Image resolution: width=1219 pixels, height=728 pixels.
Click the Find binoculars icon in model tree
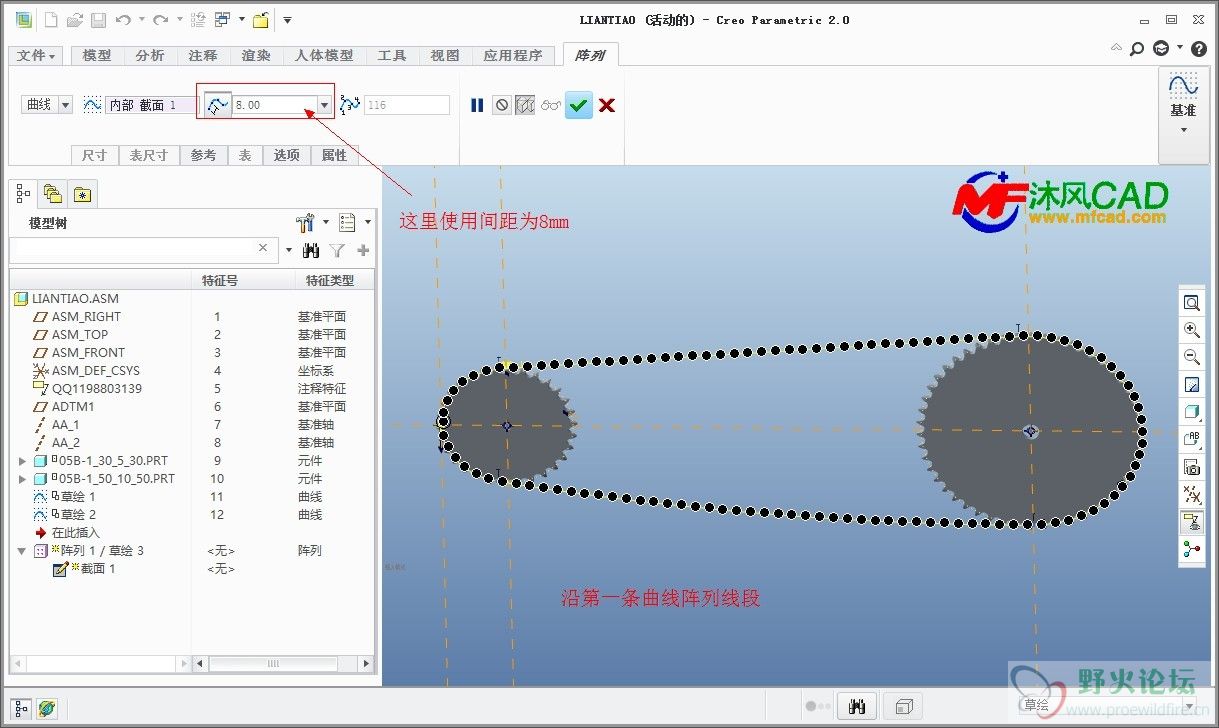311,250
